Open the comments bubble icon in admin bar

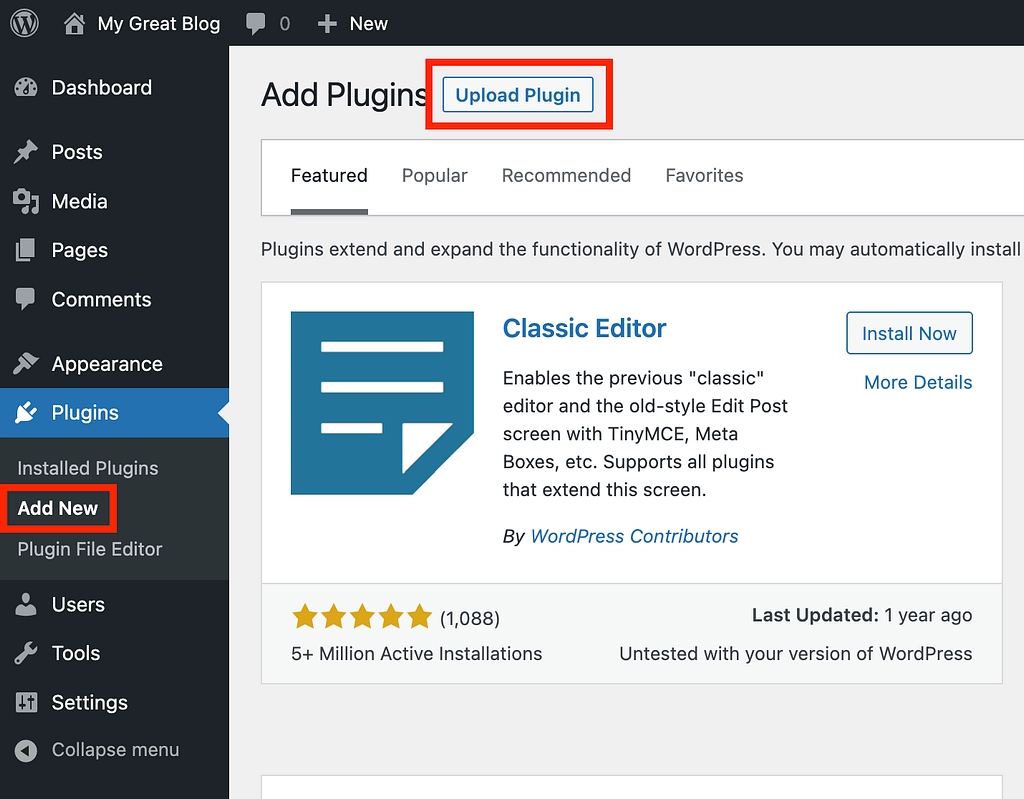click(256, 24)
